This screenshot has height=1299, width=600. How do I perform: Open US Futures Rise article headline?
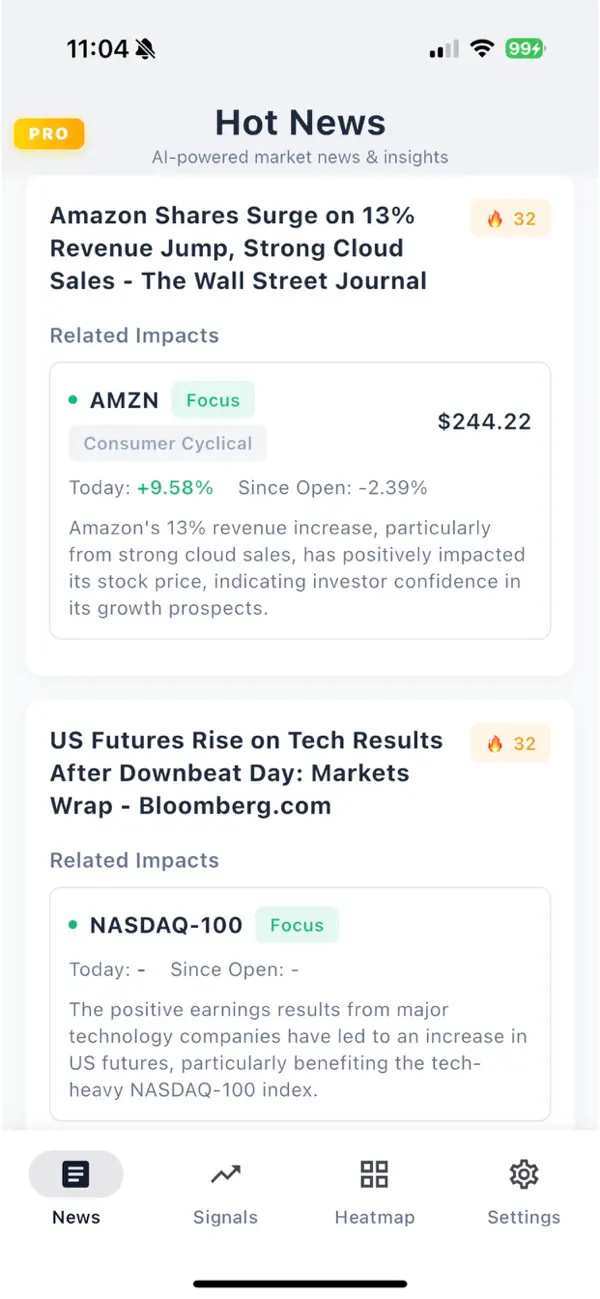246,773
